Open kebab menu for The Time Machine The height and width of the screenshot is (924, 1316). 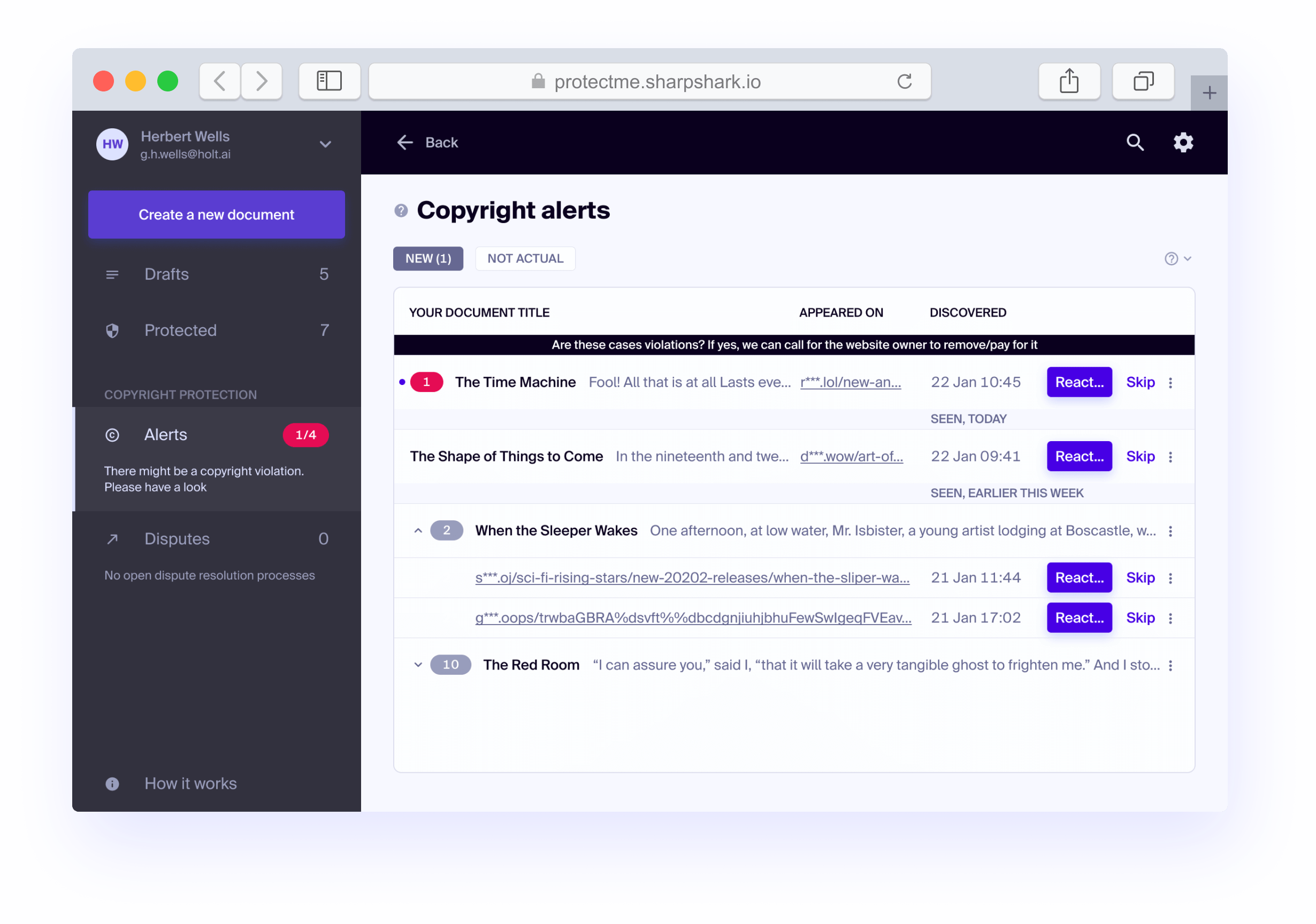click(x=1170, y=383)
